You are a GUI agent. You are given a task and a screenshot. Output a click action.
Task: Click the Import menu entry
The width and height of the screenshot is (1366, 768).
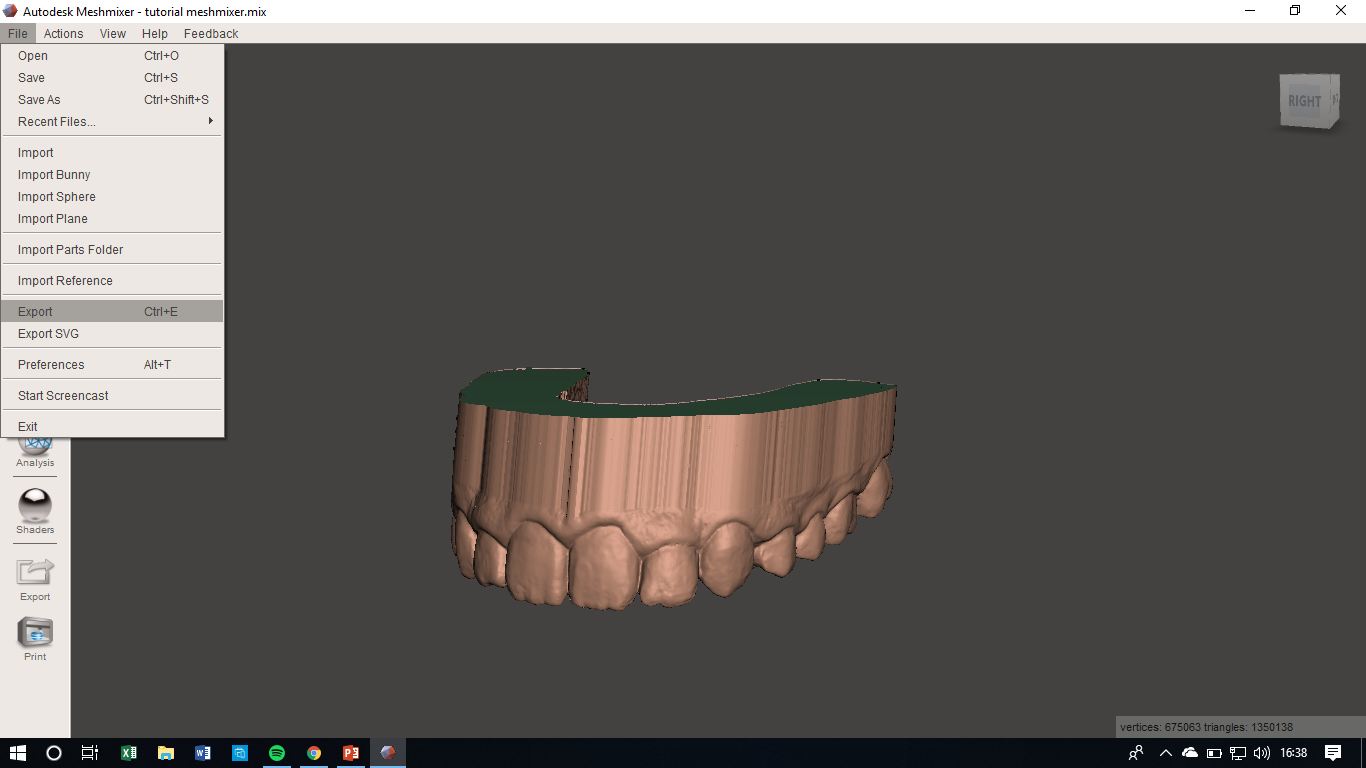(x=112, y=153)
